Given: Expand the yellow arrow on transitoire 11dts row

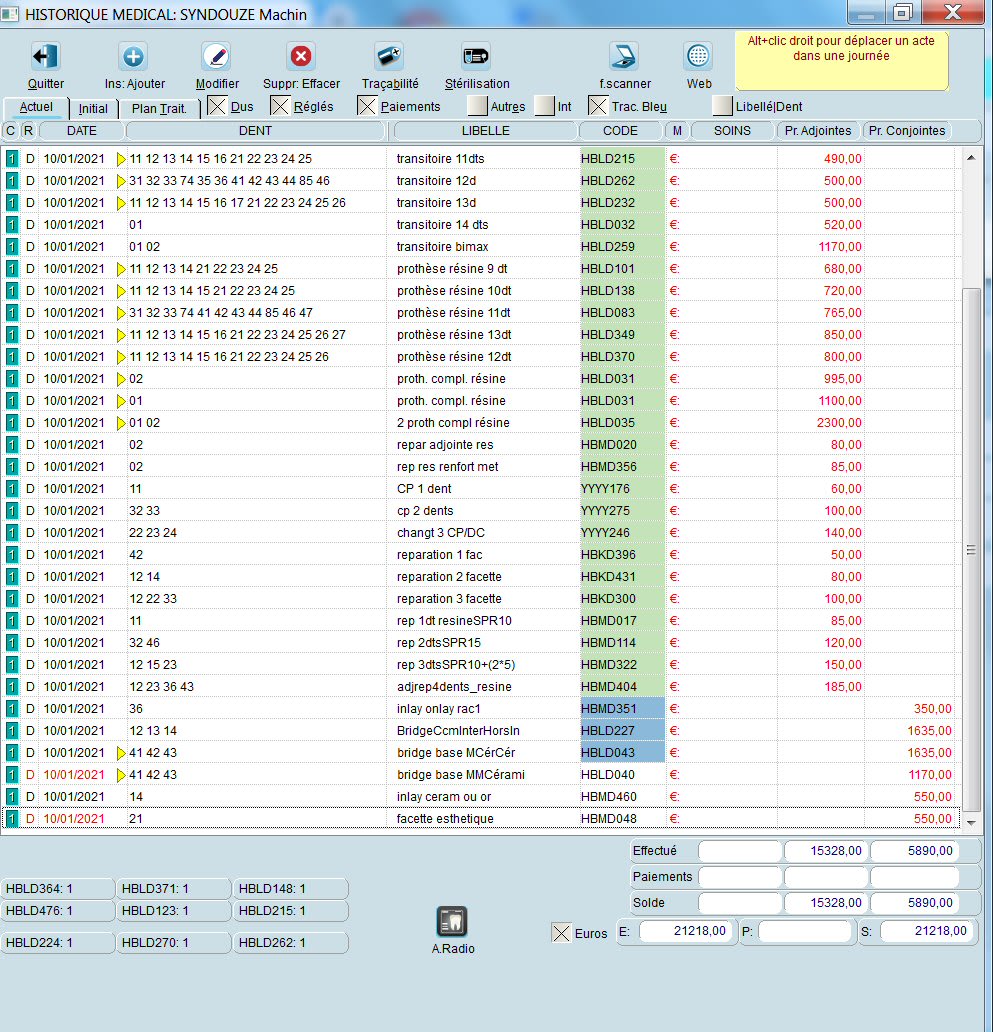Looking at the screenshot, I should (x=122, y=159).
